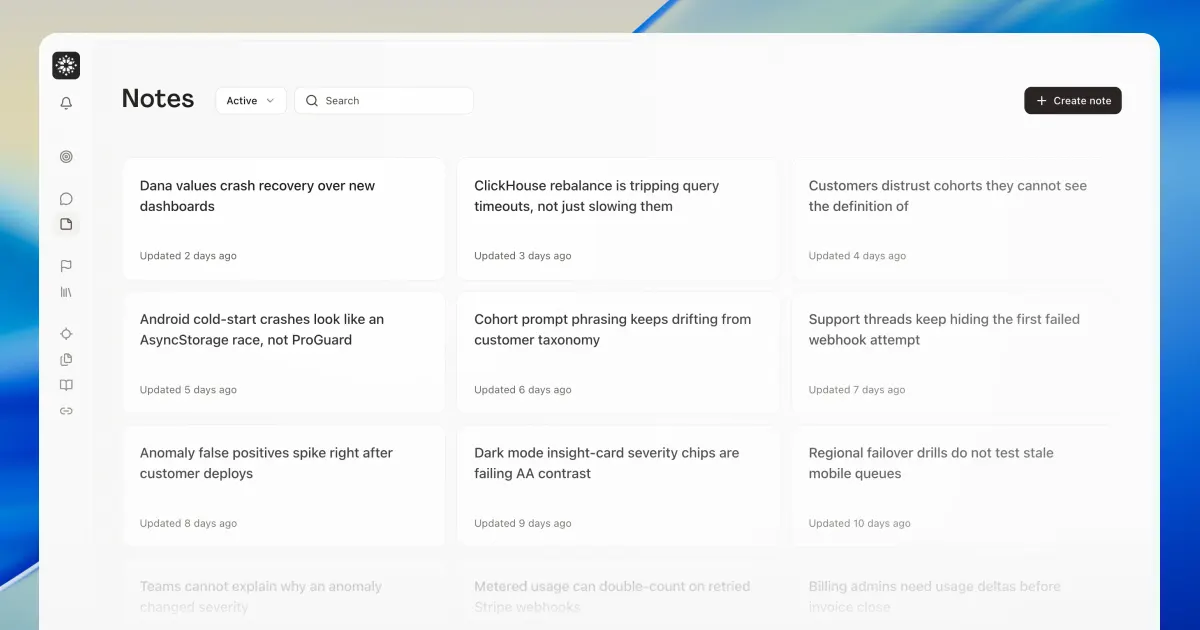Open the Active filter dropdown
The width and height of the screenshot is (1200, 630).
[x=251, y=101]
